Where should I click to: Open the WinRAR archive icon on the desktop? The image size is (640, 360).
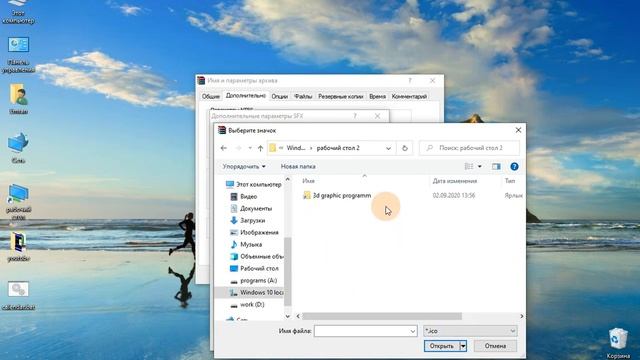18,246
